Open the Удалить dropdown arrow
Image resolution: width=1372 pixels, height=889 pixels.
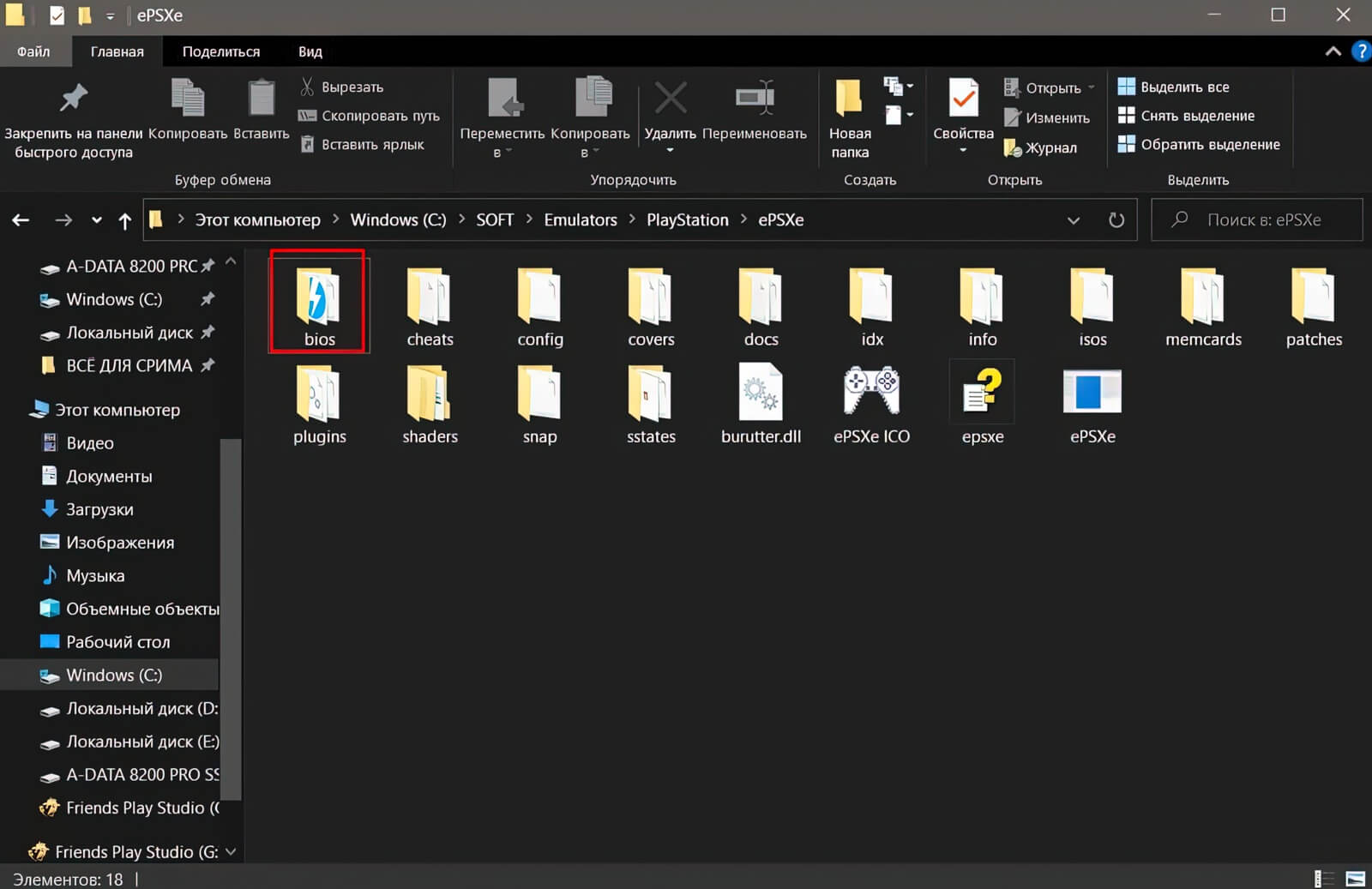[x=671, y=152]
